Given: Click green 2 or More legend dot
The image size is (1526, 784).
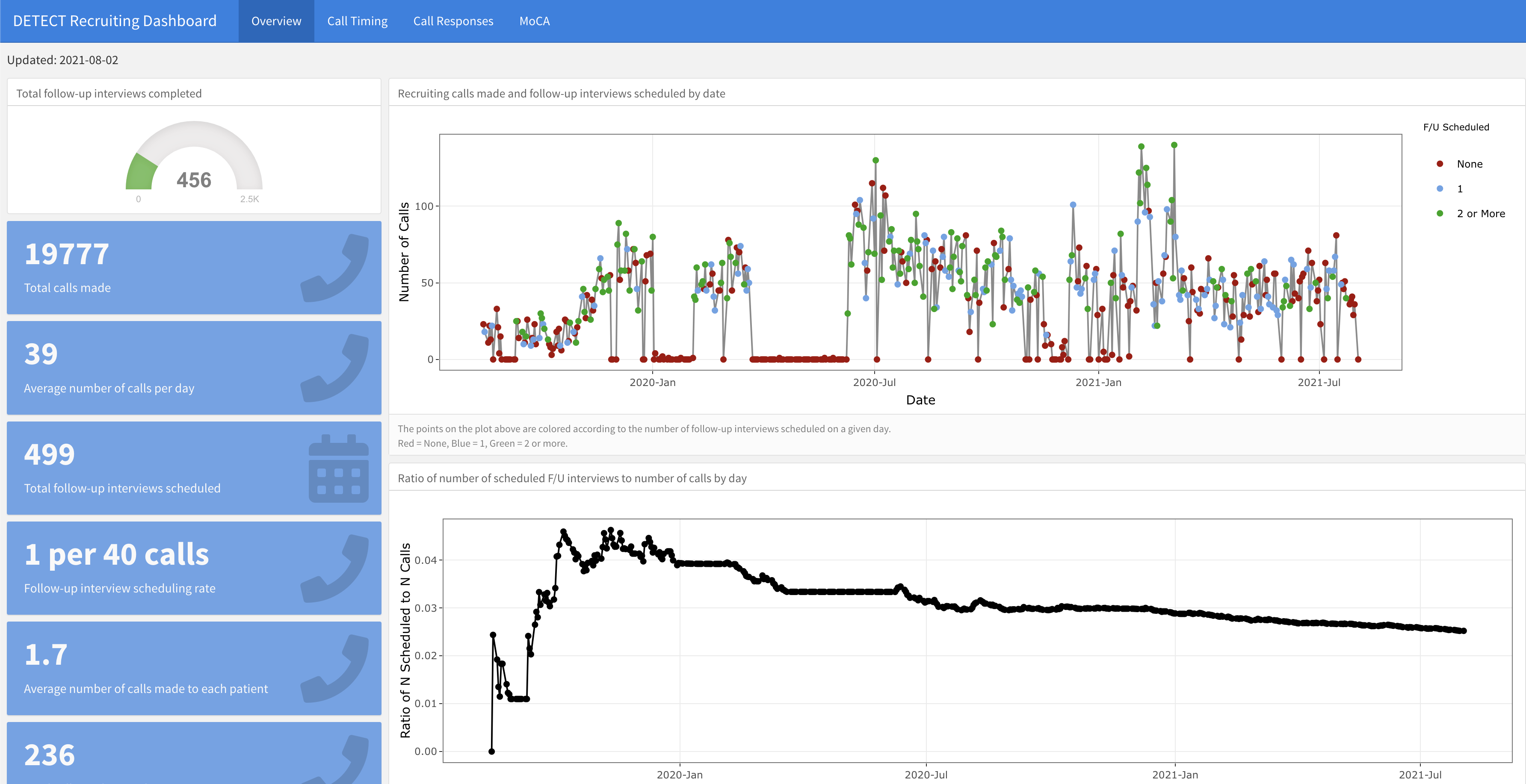Looking at the screenshot, I should tap(1440, 213).
